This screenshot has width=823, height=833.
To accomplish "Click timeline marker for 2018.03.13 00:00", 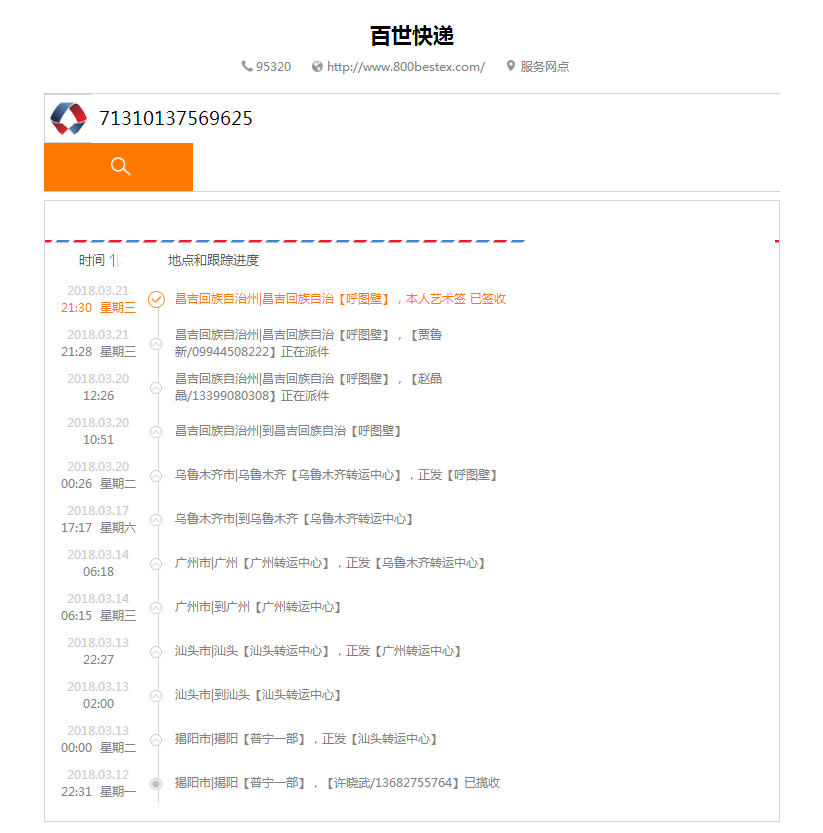I will tap(156, 740).
